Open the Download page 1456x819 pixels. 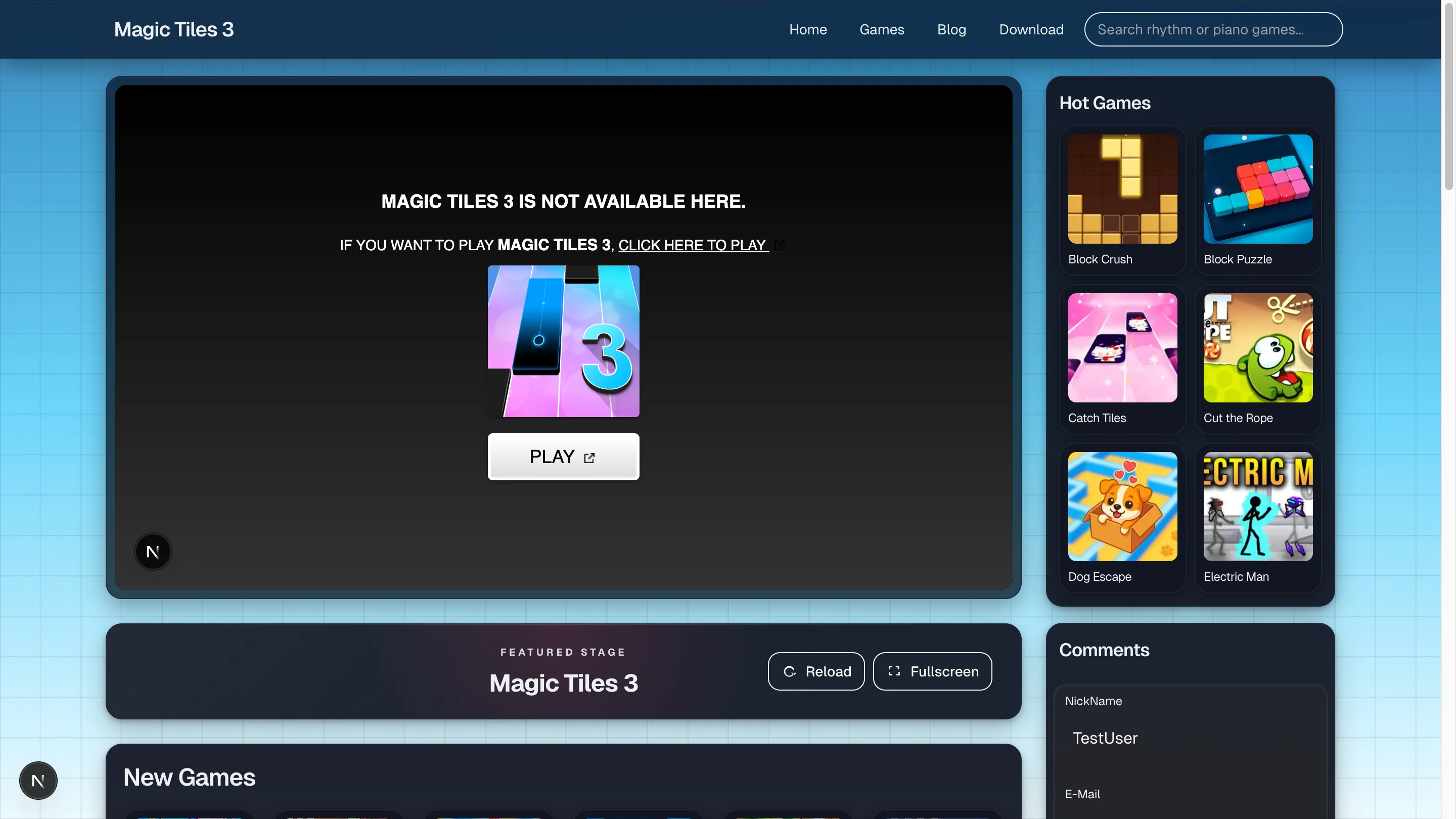tap(1031, 29)
